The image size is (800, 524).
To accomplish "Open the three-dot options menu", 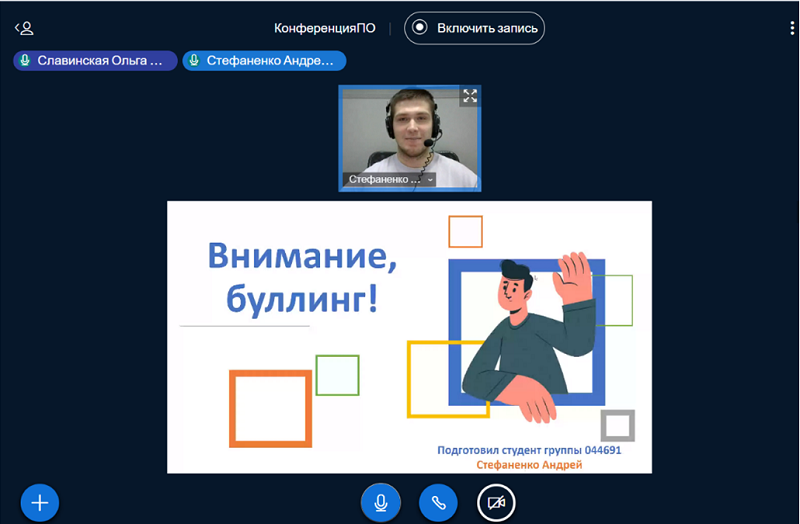I will pyautogui.click(x=792, y=29).
